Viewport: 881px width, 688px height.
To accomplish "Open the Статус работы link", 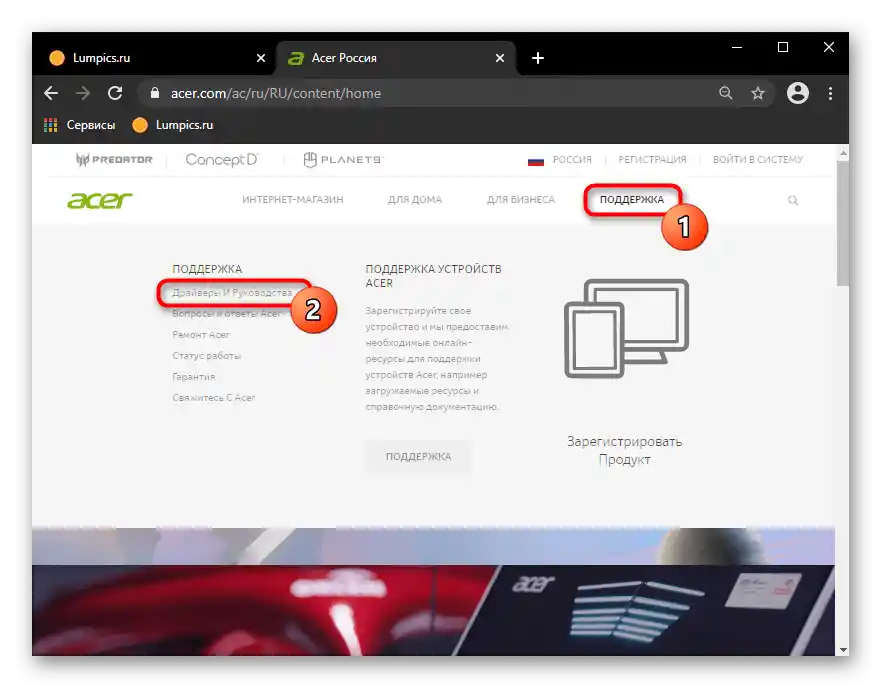I will click(206, 355).
